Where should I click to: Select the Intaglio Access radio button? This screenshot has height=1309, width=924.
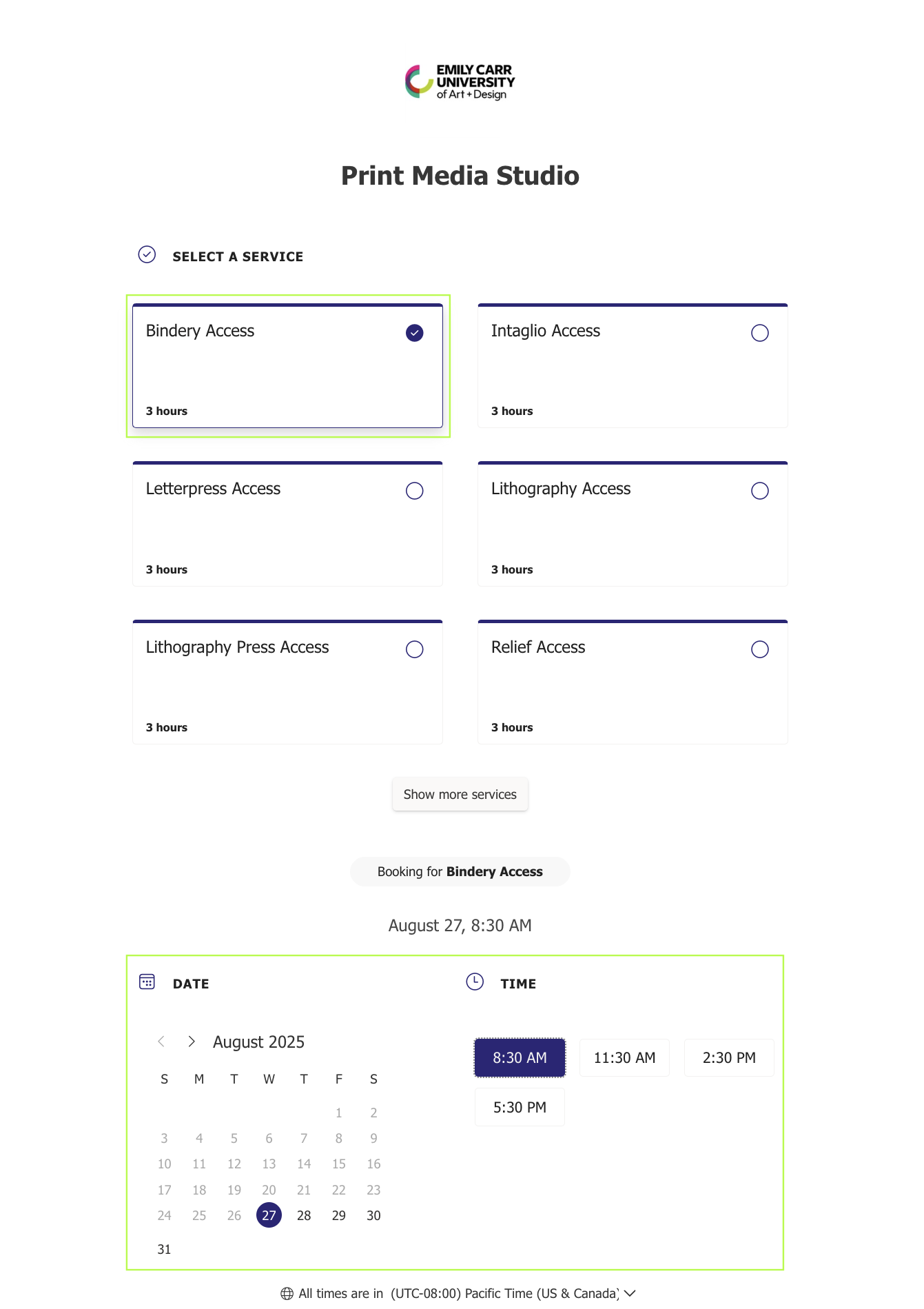click(759, 333)
